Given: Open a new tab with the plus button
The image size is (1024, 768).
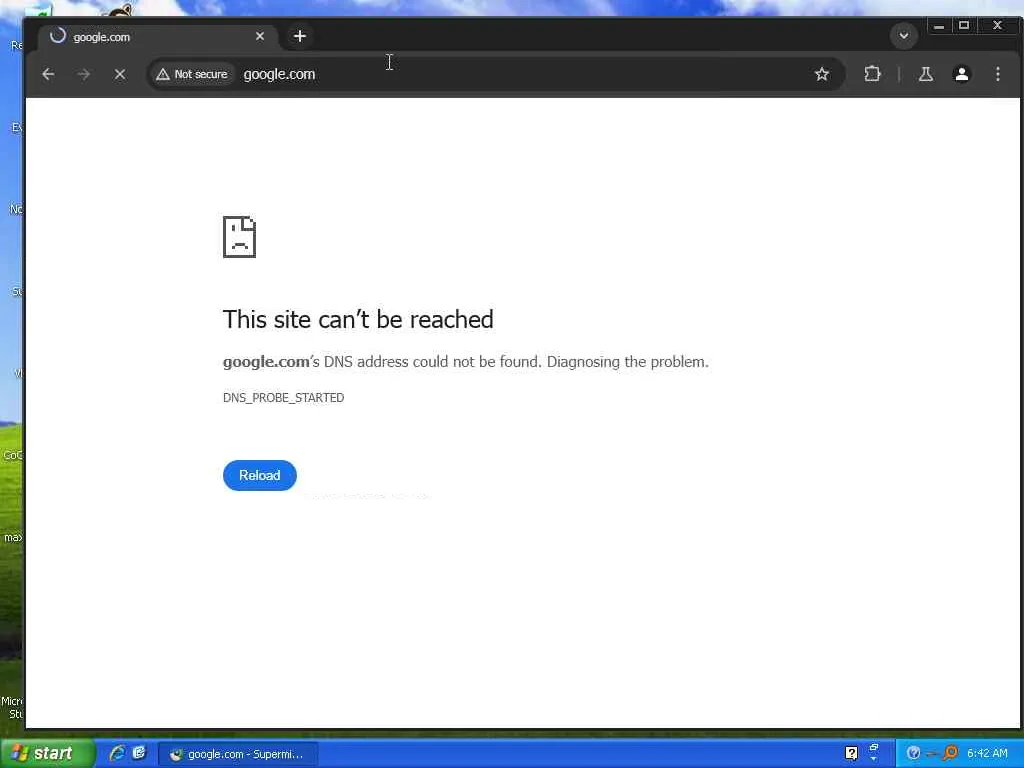Looking at the screenshot, I should point(300,37).
